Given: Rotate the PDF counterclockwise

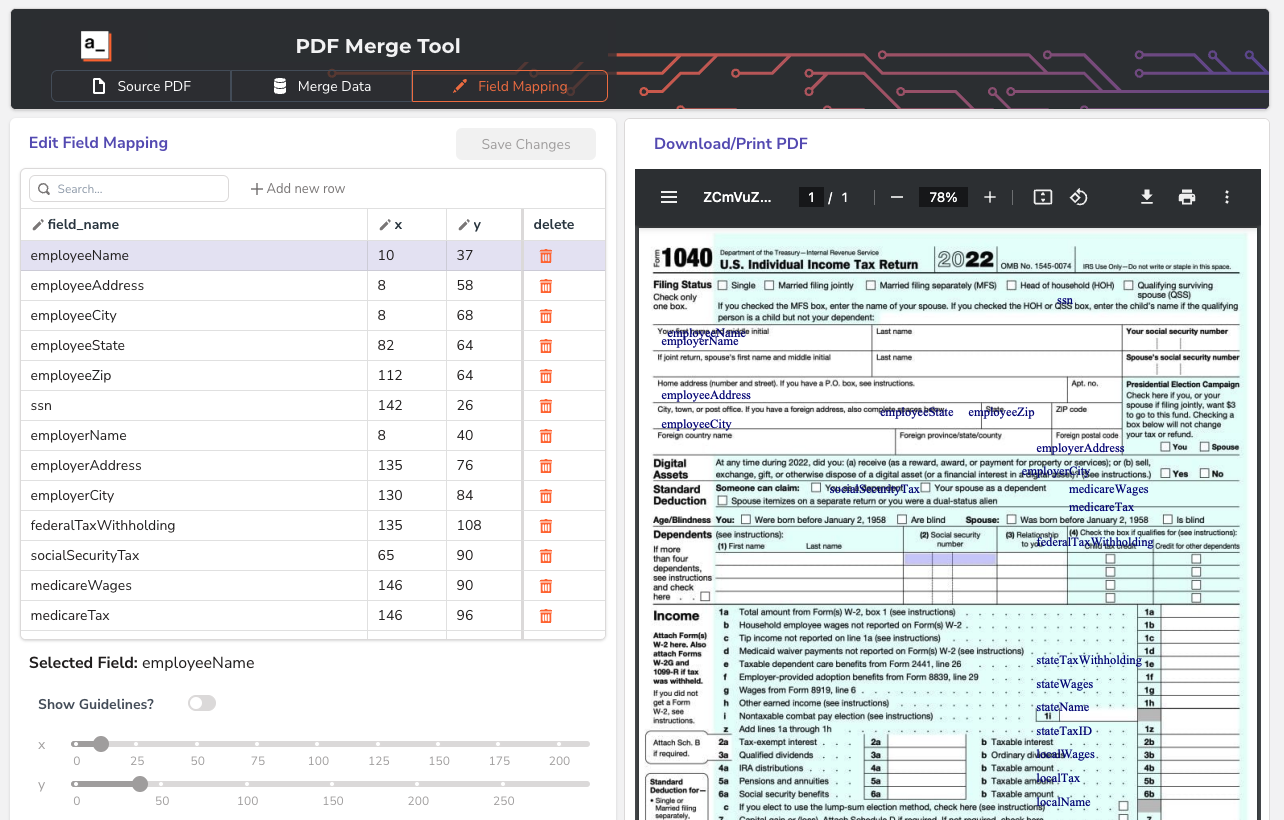Looking at the screenshot, I should (x=1078, y=197).
